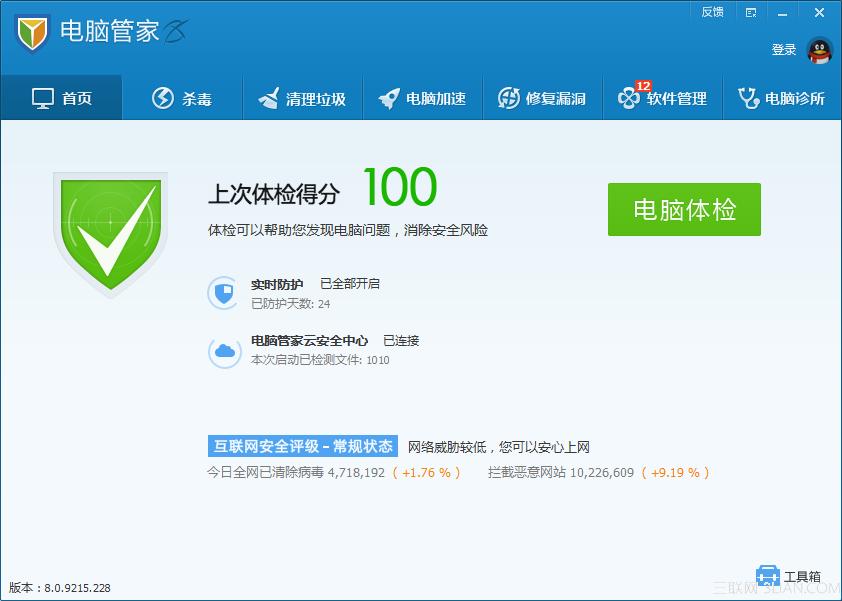Open the 工具箱 toolbox icon bottom right
Viewport: 842px width, 601px height.
coord(768,575)
